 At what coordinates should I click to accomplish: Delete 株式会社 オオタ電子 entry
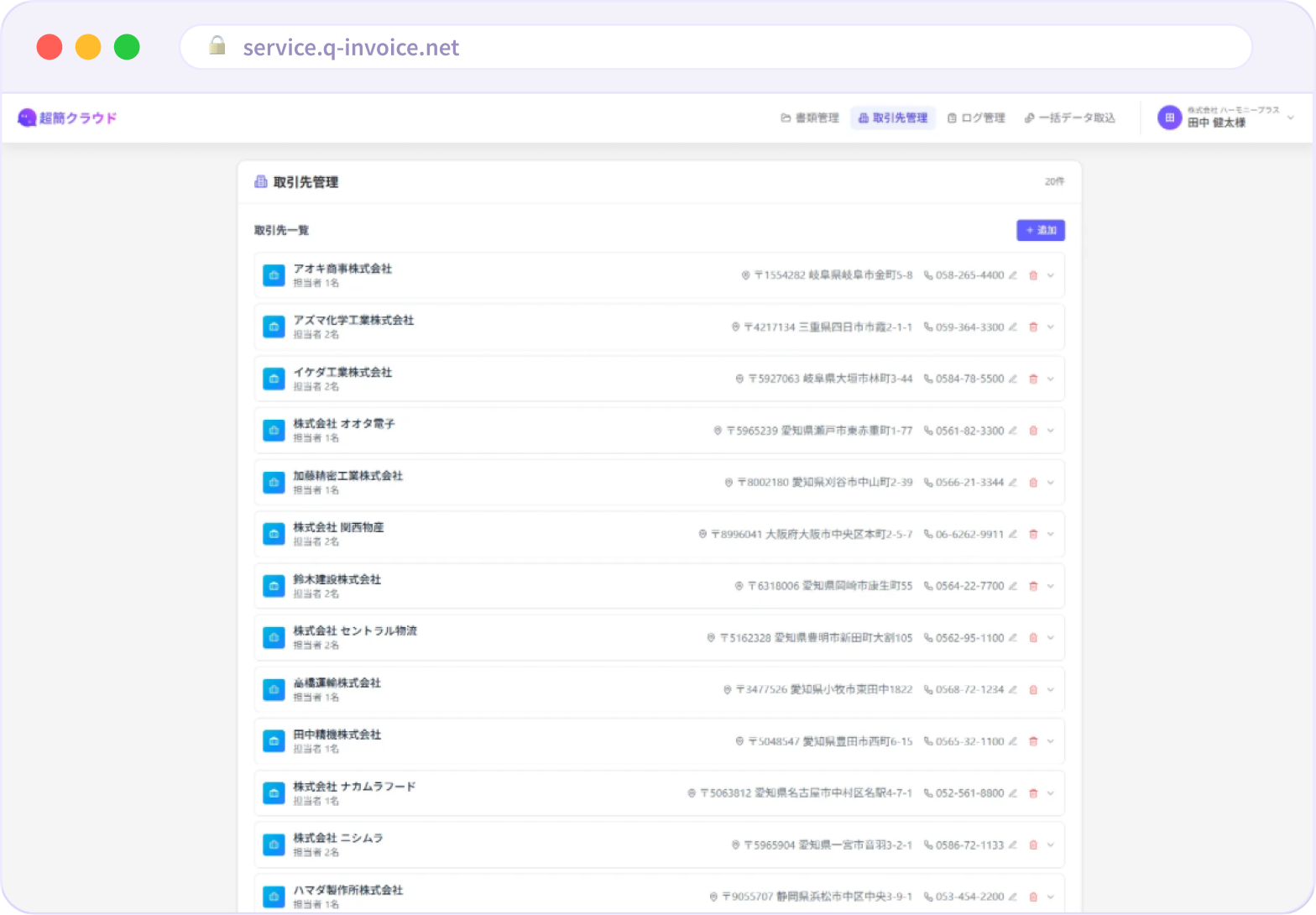[x=1033, y=431]
